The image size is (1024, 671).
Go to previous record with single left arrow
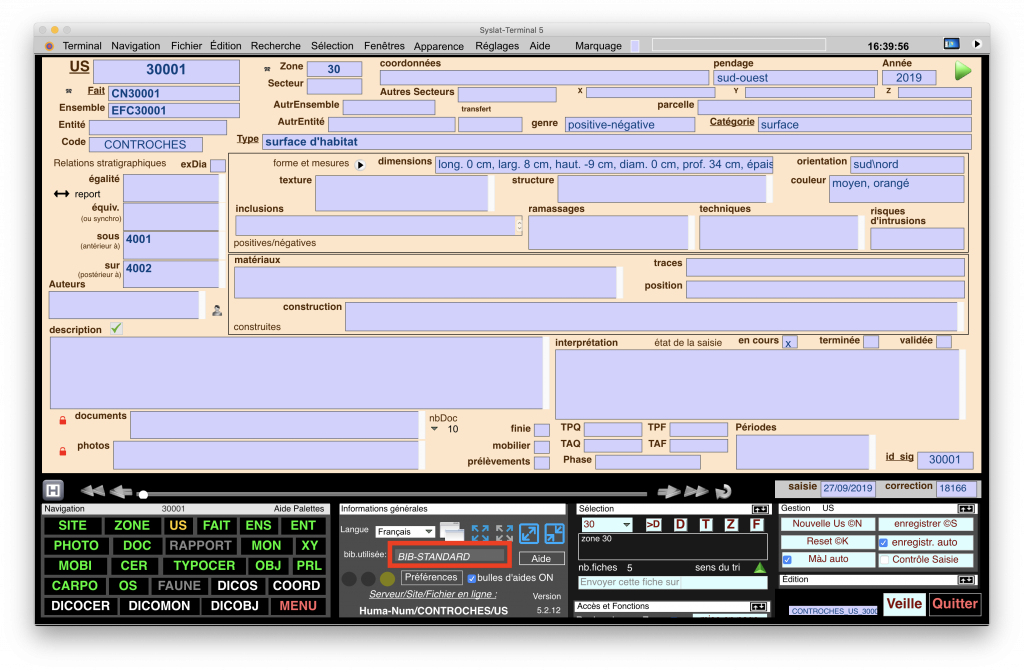point(121,491)
